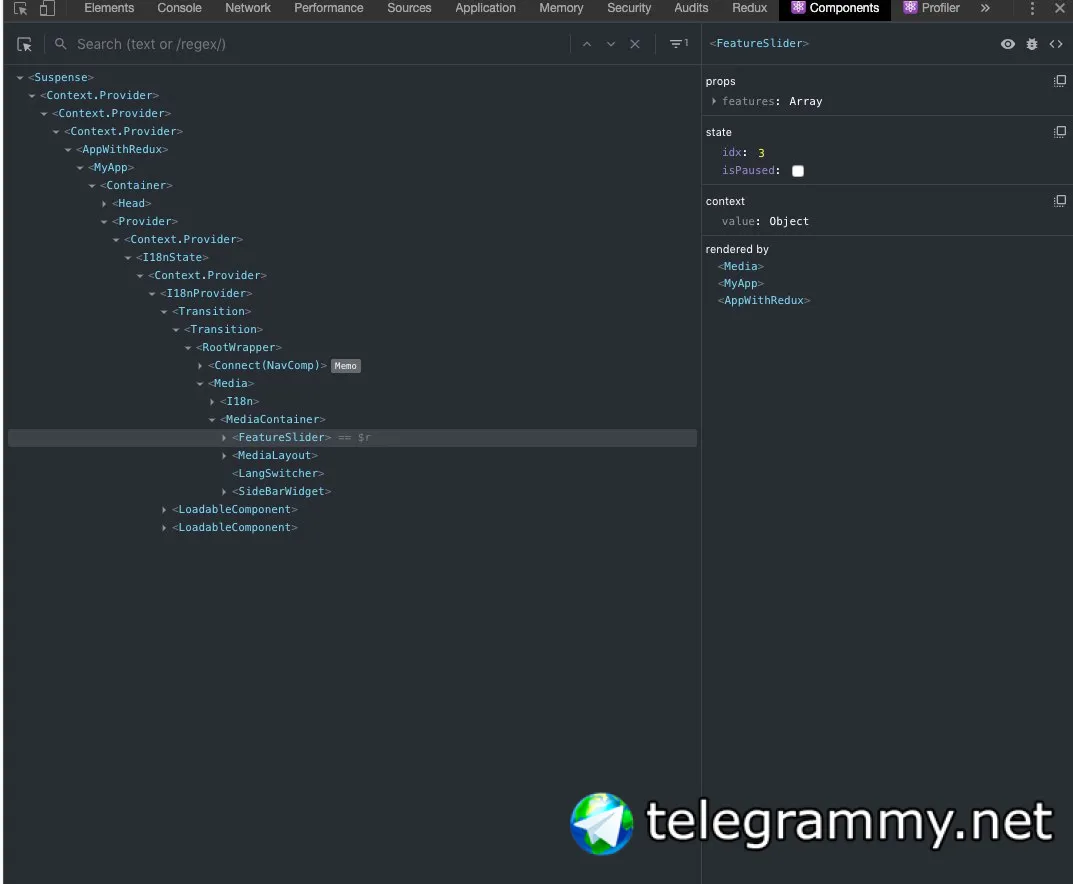Open the Security tab
The width and height of the screenshot is (1073, 884).
click(x=629, y=8)
